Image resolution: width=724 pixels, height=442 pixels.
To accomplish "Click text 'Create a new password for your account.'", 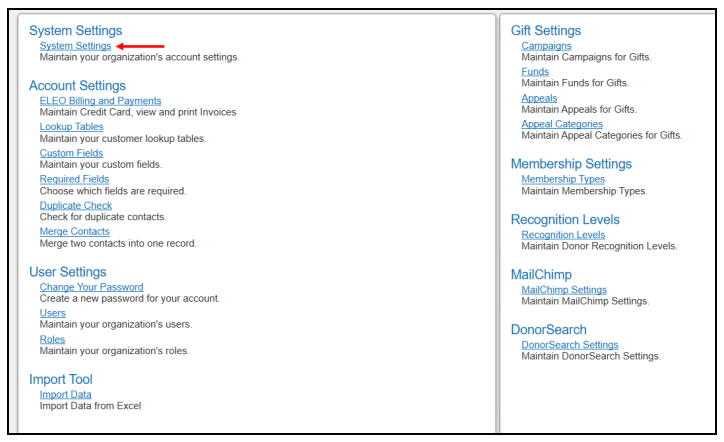I will tap(130, 298).
